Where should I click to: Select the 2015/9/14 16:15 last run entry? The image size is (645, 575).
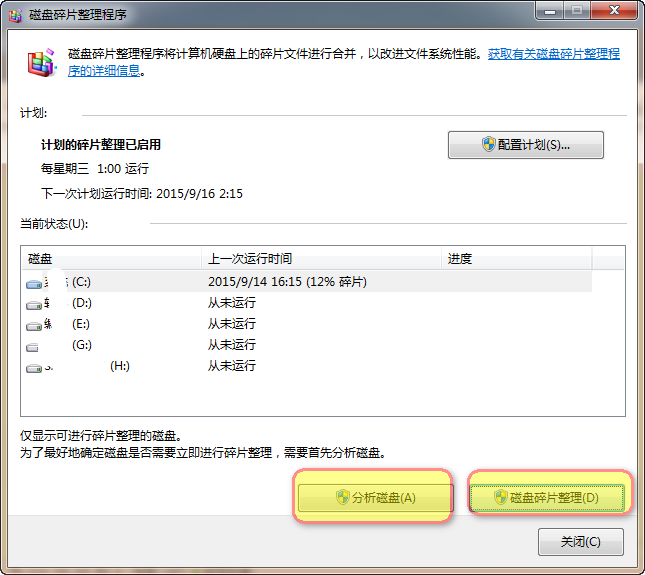(287, 282)
